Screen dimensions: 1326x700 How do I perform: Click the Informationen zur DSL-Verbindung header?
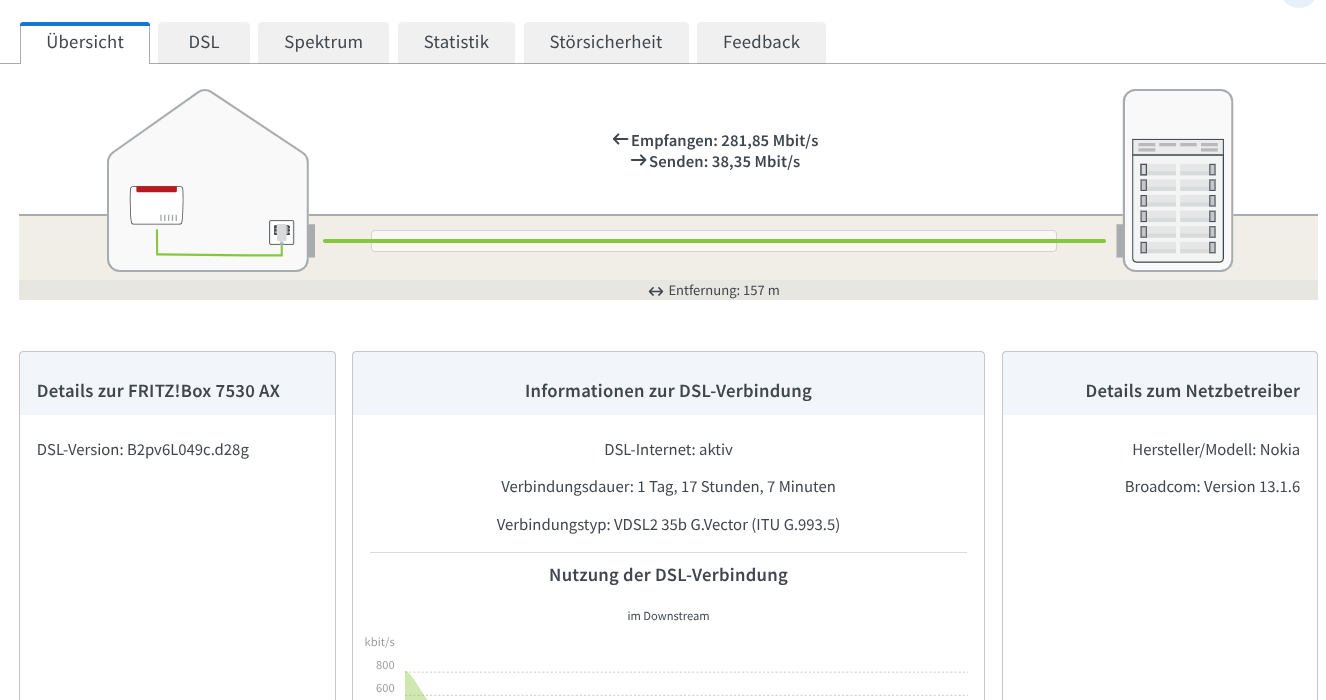[x=668, y=391]
